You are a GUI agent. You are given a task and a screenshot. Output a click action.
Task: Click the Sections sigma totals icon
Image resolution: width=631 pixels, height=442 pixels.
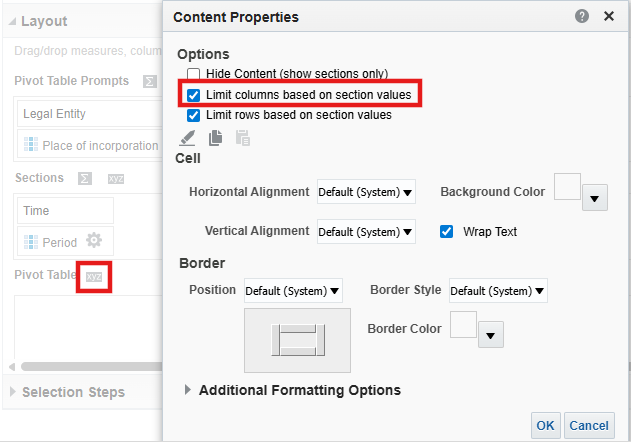85,178
